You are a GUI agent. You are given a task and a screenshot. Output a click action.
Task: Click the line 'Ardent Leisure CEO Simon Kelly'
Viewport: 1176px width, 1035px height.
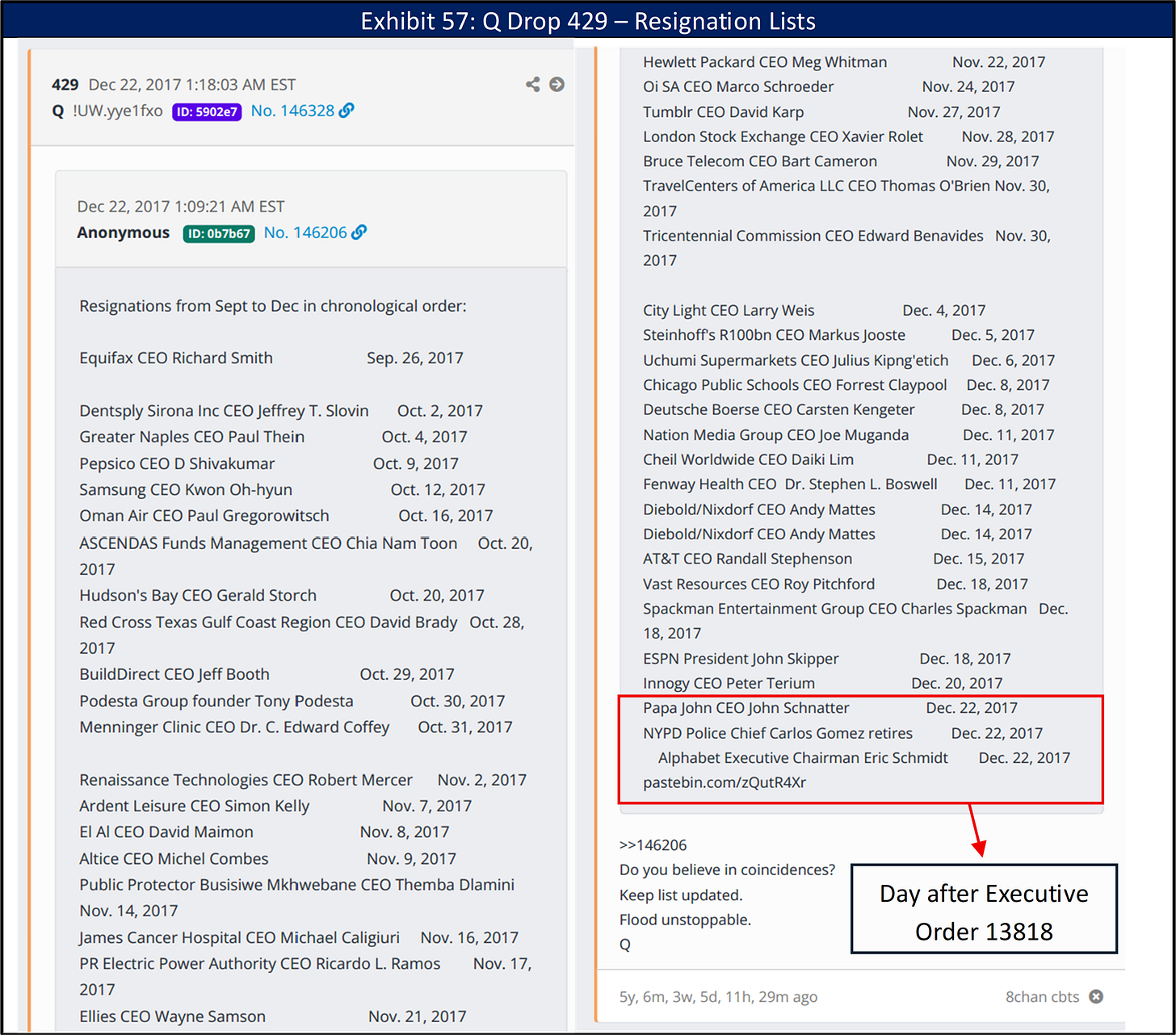pyautogui.click(x=194, y=806)
